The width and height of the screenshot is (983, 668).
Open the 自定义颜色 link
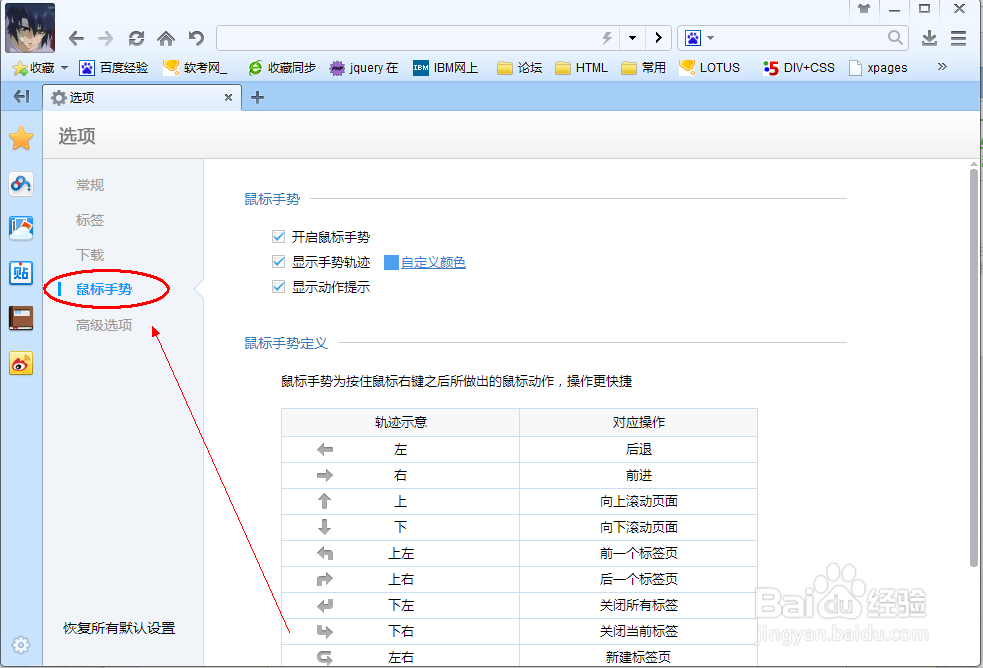433,263
